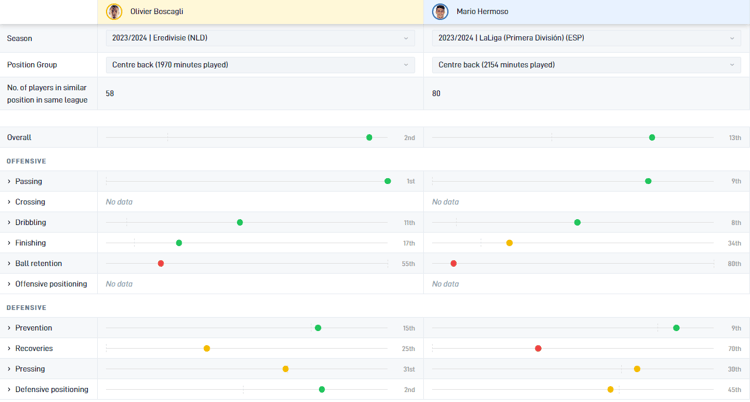Click Mario Hermoso's avatar photo
Viewport: 750px width, 402px height.
[x=440, y=12]
